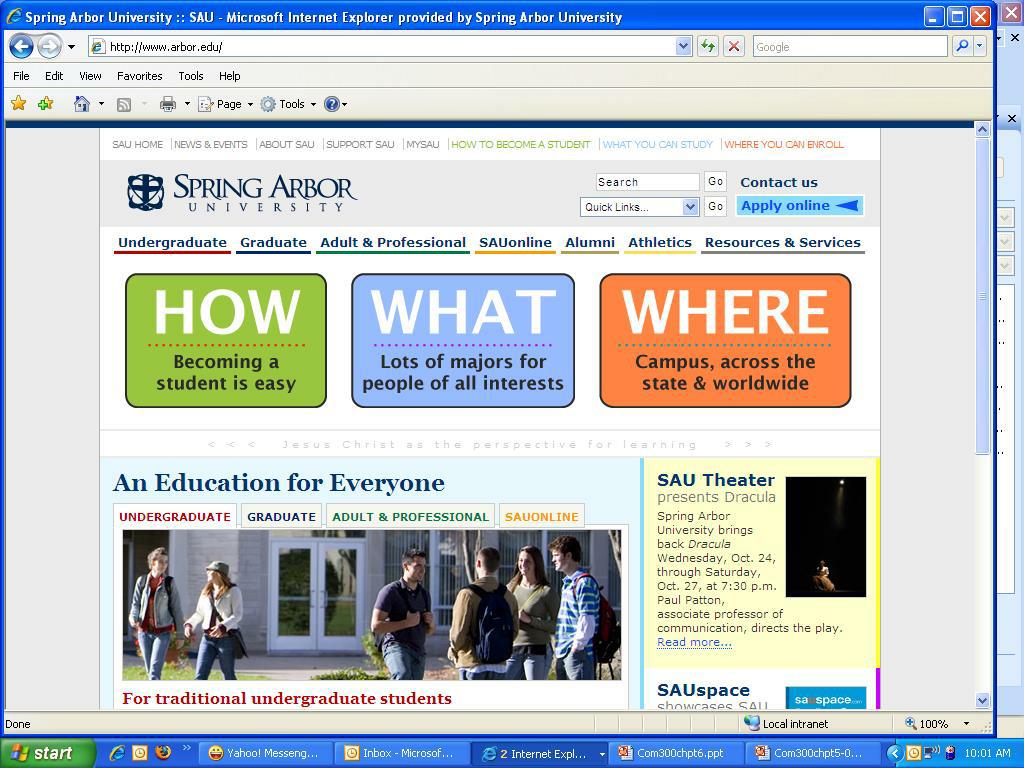
Task: Select the SAUONLINE tab
Action: pos(541,517)
